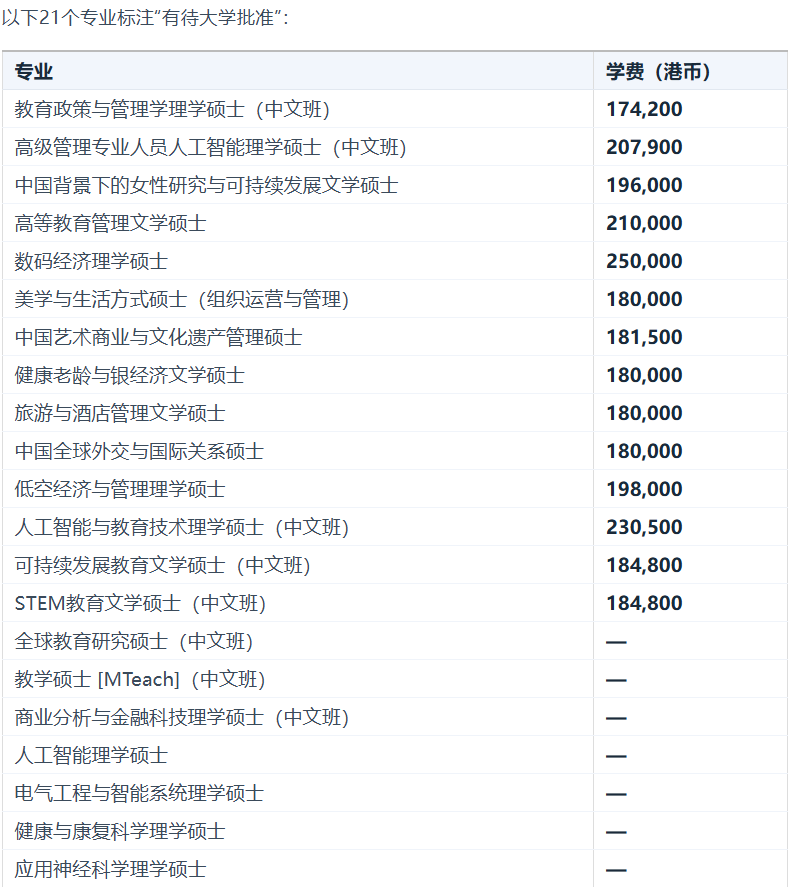Click STEM教育文学硕士（中文班）text
Viewport: 791px width, 889px height.
(x=140, y=603)
